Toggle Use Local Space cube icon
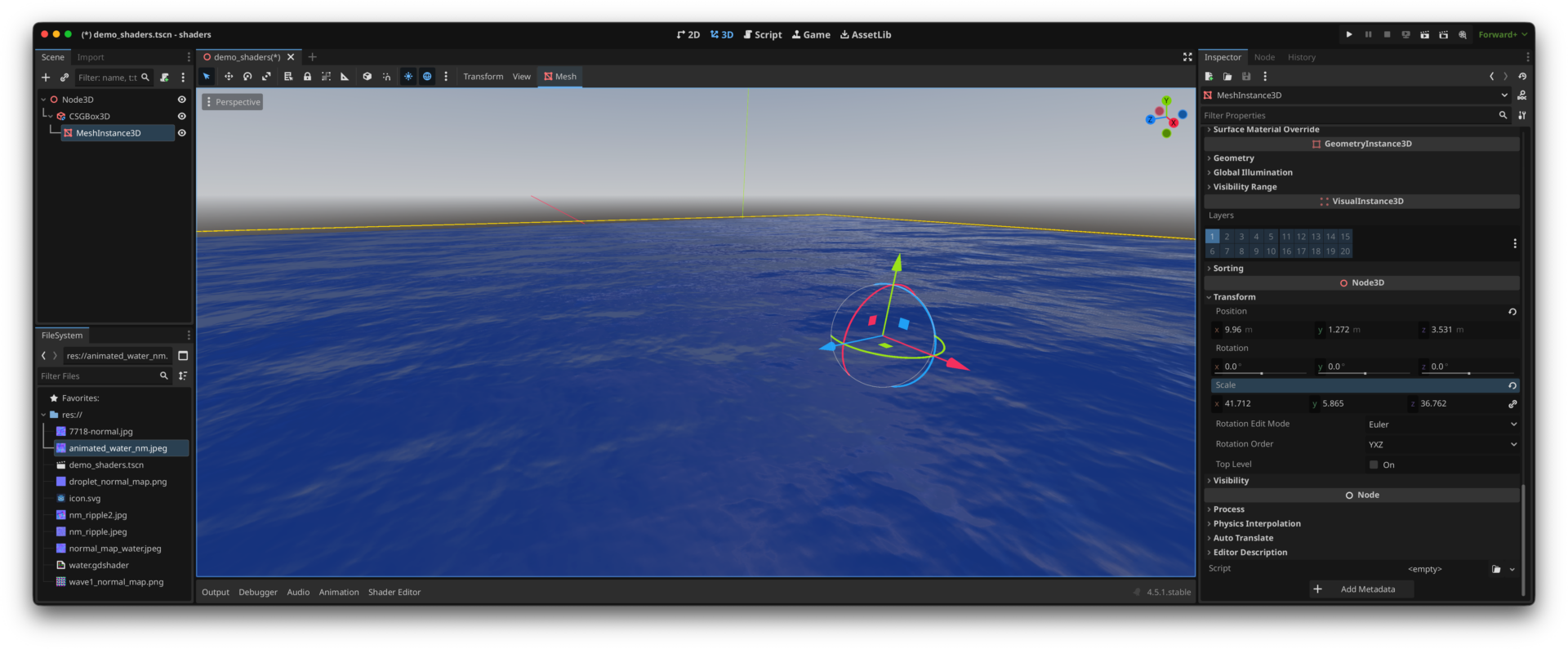 [x=367, y=77]
